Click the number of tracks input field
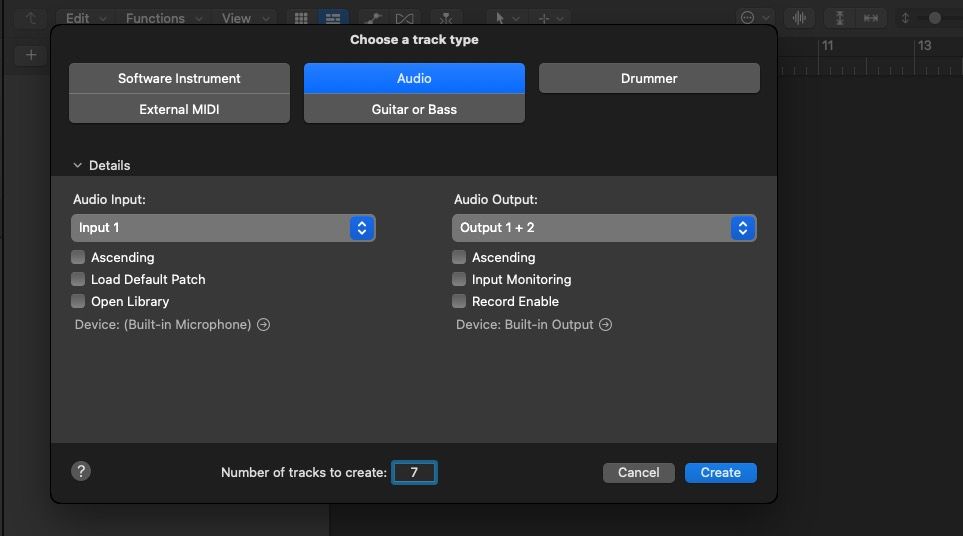 coord(414,472)
